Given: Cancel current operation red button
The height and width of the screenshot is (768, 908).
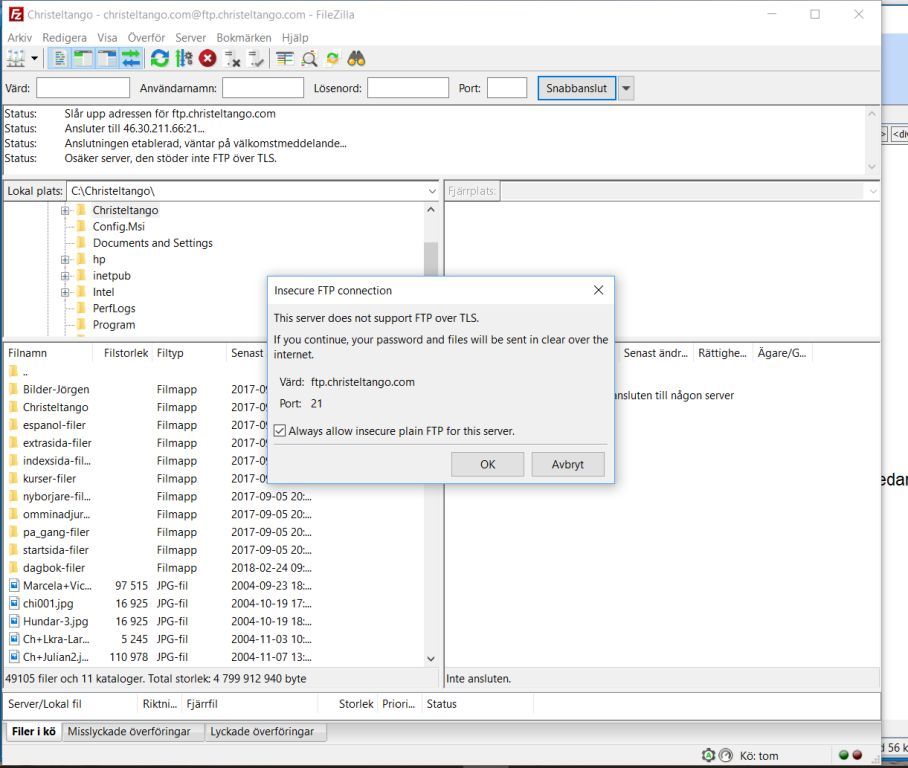Looking at the screenshot, I should 207,58.
